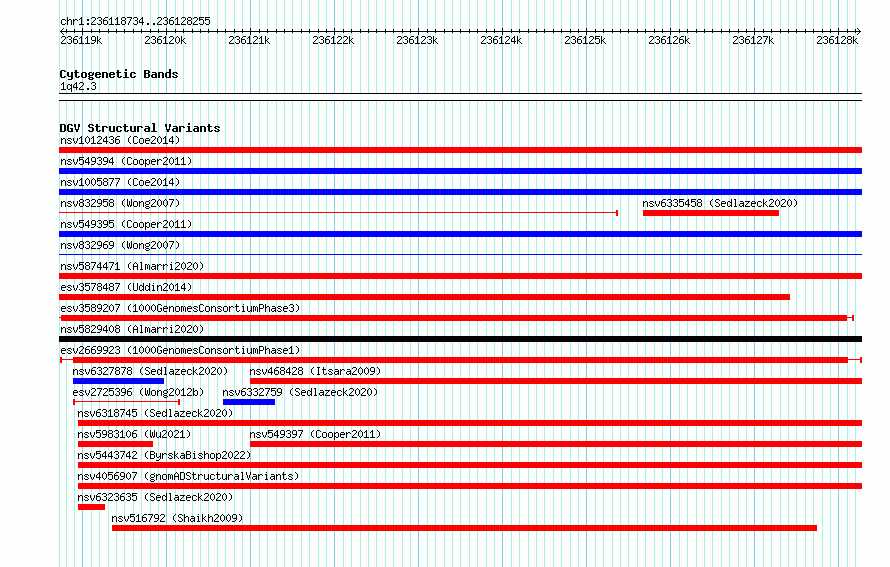Click the blue bar of nsv6327878
Viewport: 890px width, 567px height.
(x=118, y=381)
